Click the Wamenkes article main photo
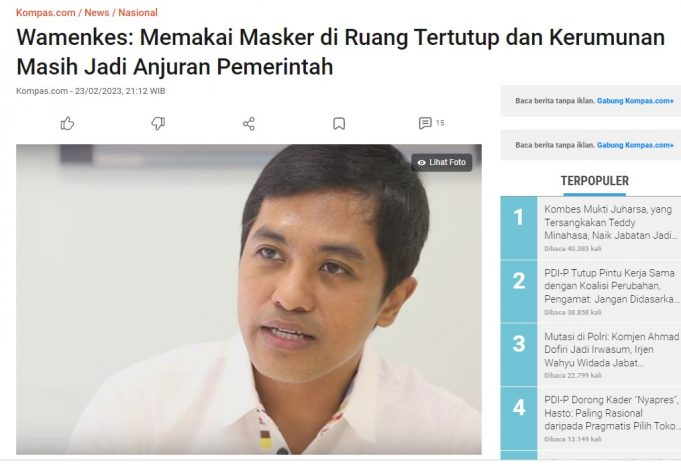Screen dimensions: 681x471 (x=249, y=299)
